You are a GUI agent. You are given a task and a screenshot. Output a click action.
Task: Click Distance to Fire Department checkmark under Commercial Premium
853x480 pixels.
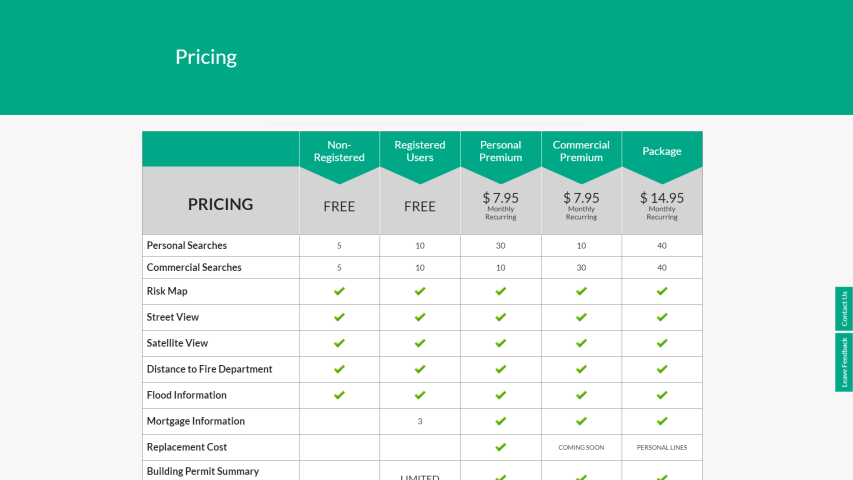[581, 369]
